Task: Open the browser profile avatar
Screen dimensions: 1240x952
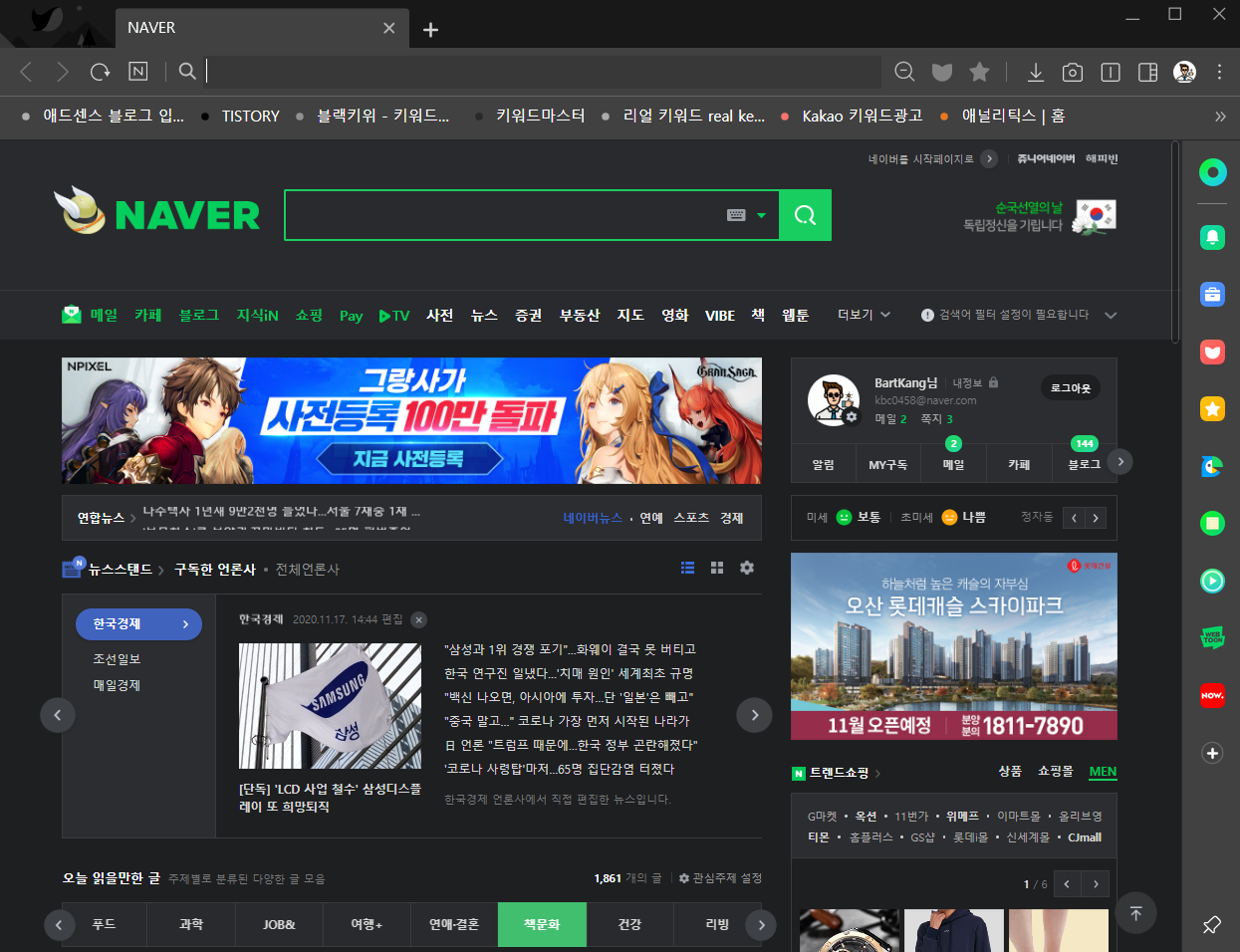Action: point(1184,72)
